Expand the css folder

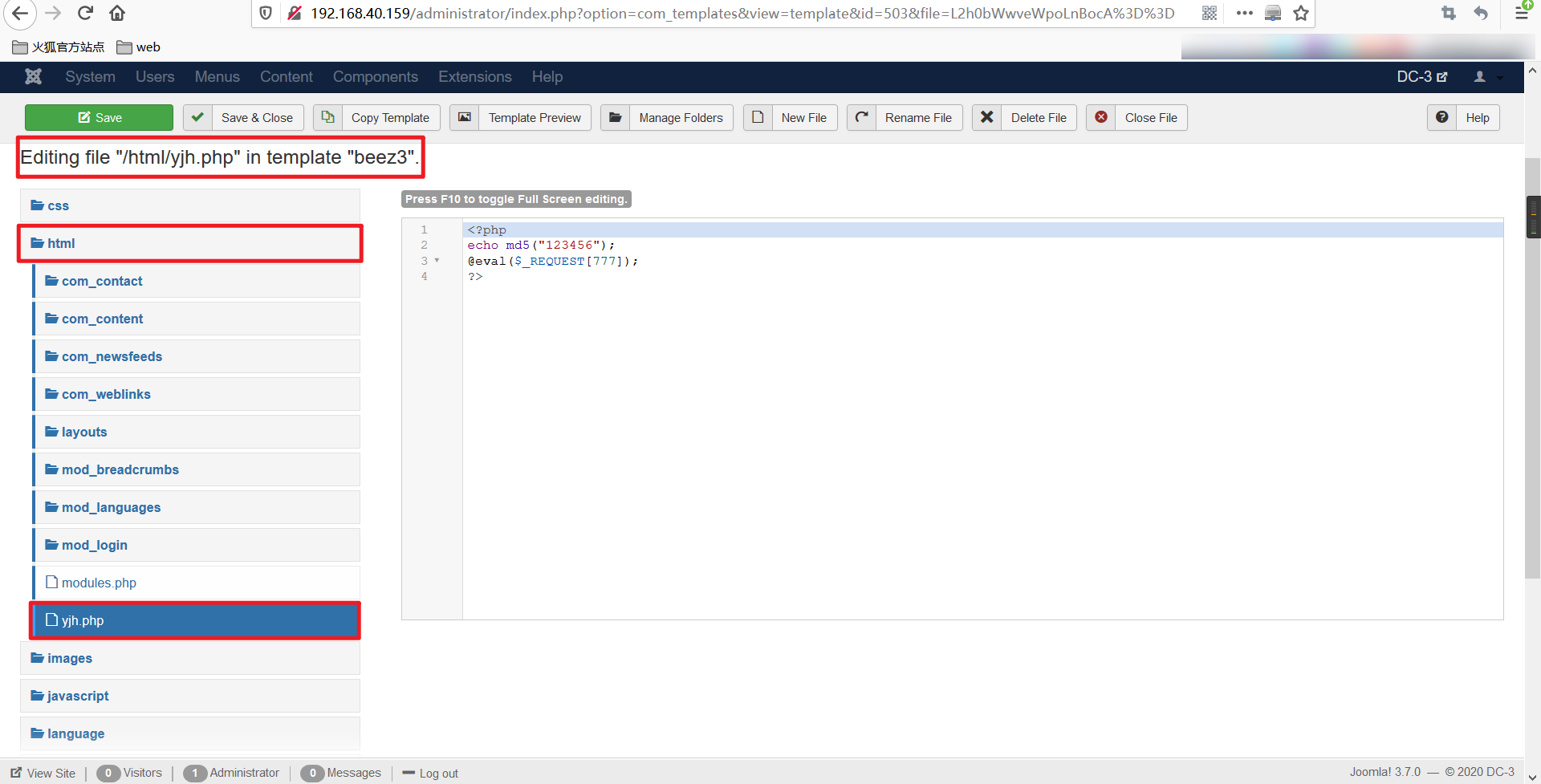tap(190, 205)
